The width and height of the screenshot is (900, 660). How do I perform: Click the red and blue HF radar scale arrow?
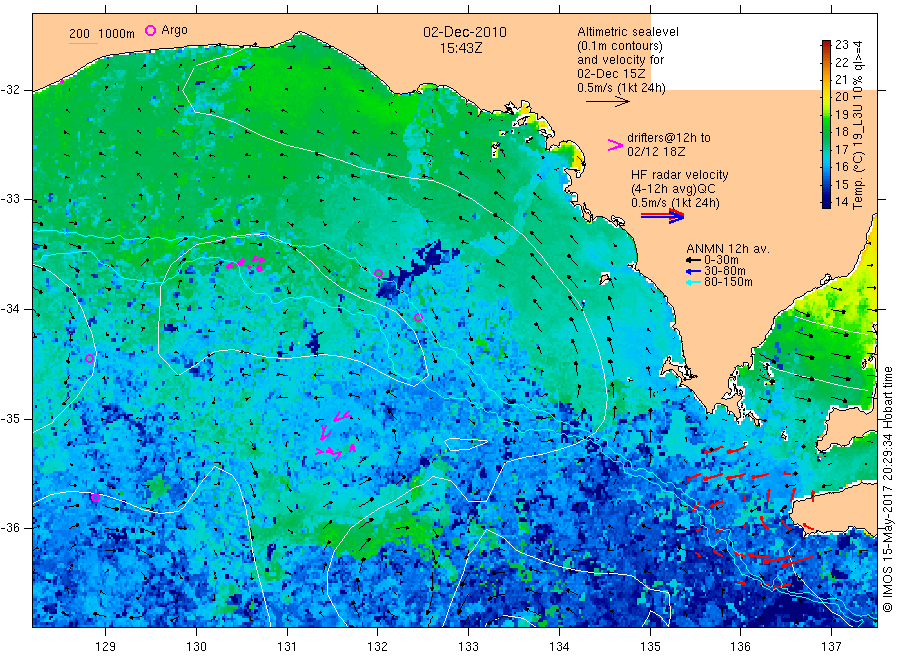click(663, 216)
